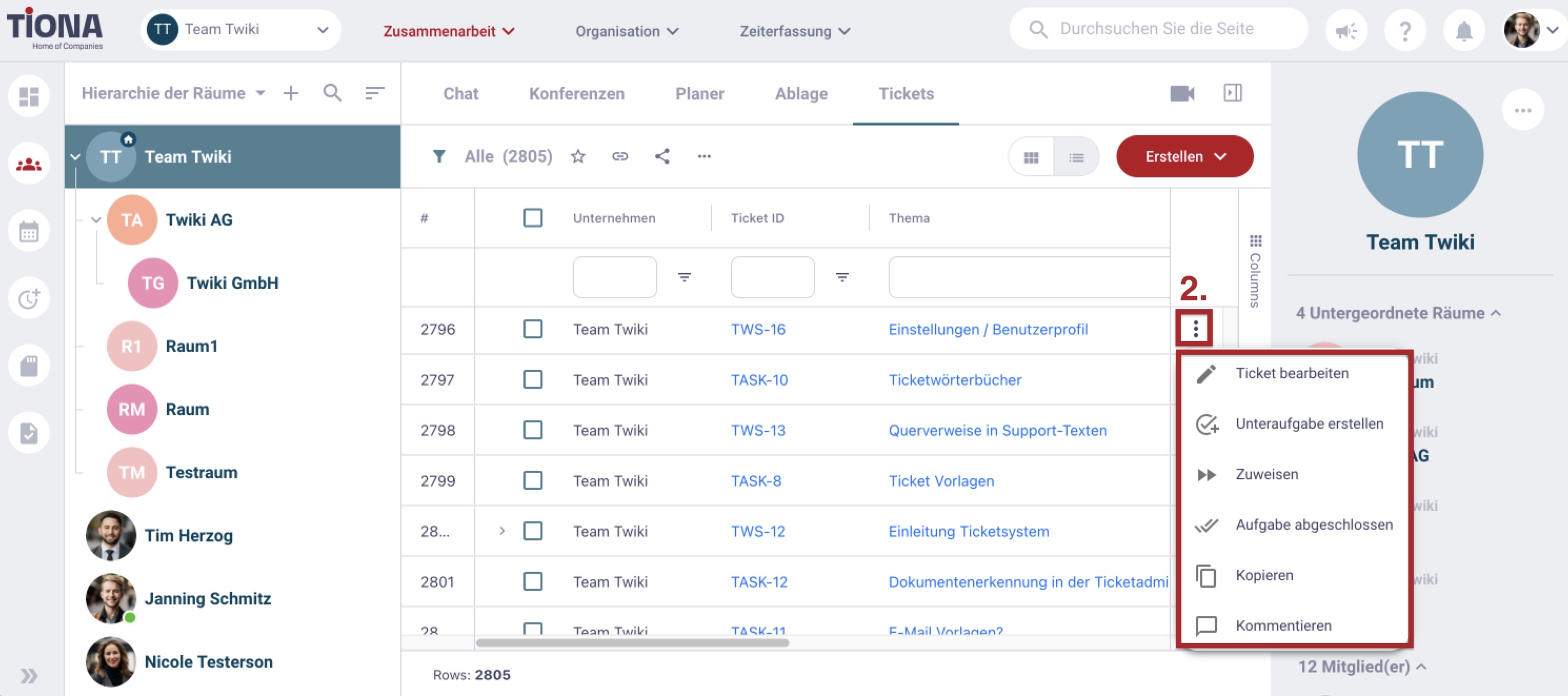Open Unternehmen column filter options icon
The width and height of the screenshot is (1568, 696).
point(684,277)
